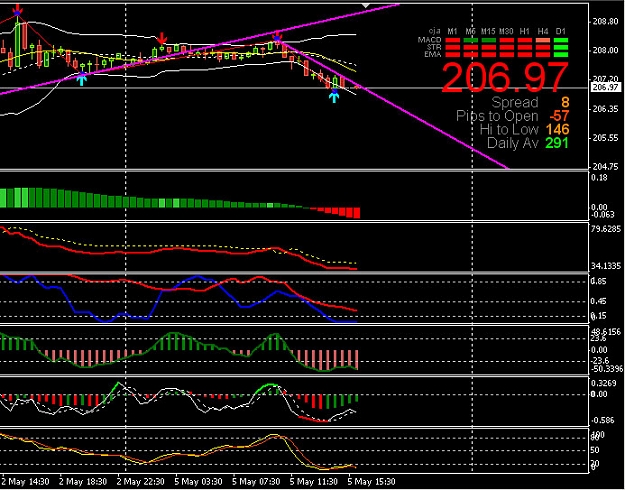Click the red sell arrow at the 5 May 07:30 peak
625x490 pixels.
pos(277,37)
